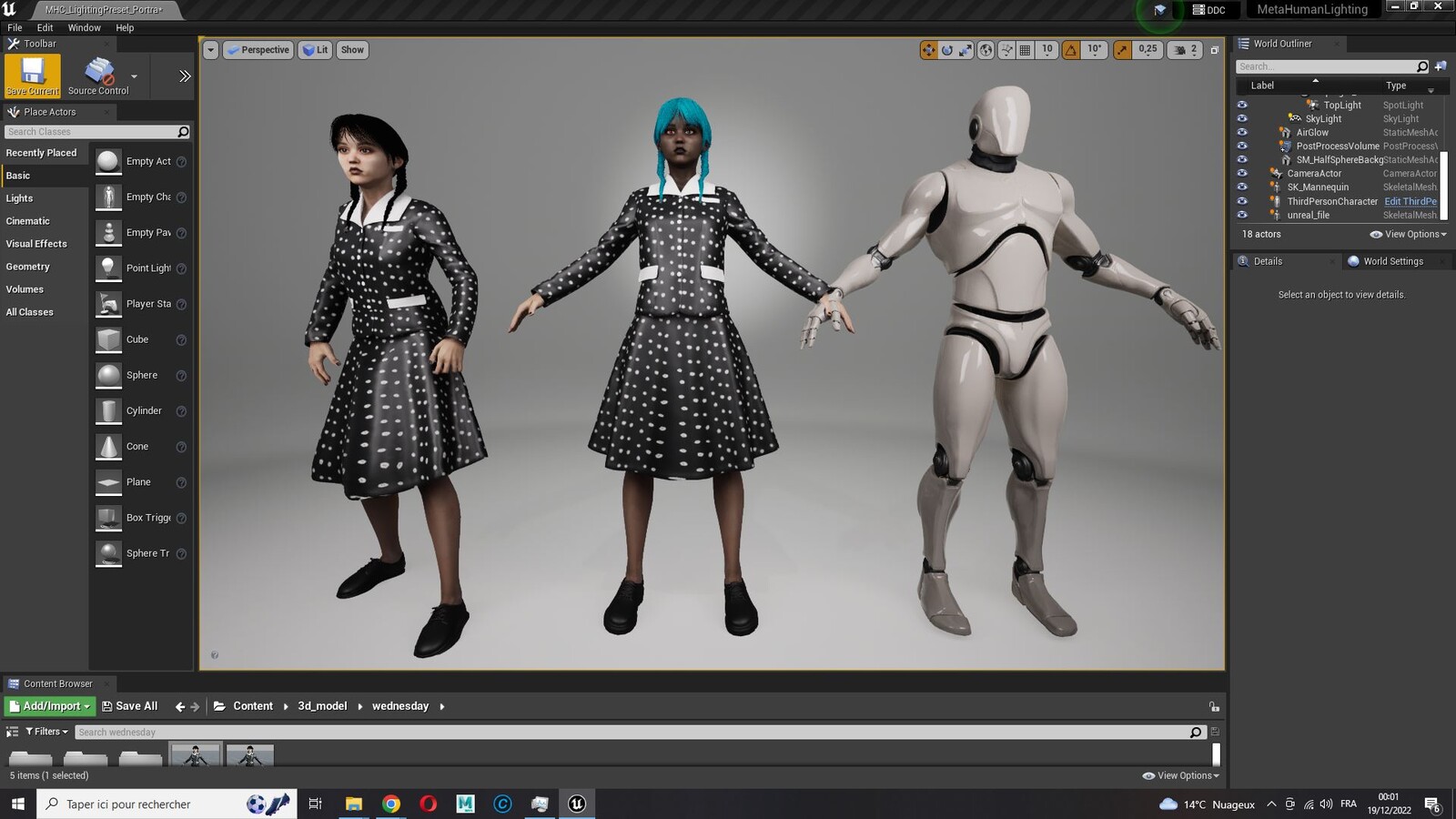The image size is (1456, 819).
Task: Hide the unreal_file actor
Action: click(x=1242, y=215)
